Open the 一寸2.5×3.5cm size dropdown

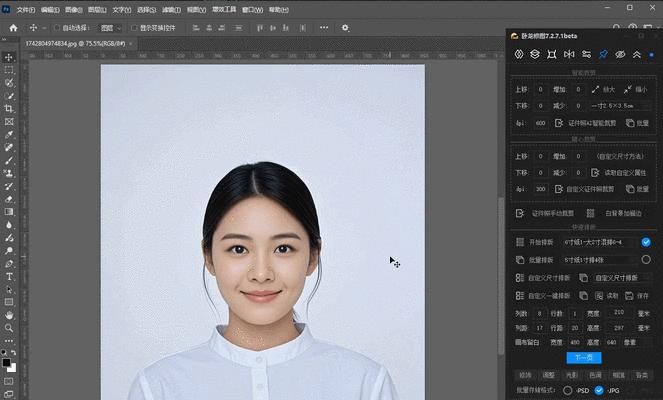620,105
